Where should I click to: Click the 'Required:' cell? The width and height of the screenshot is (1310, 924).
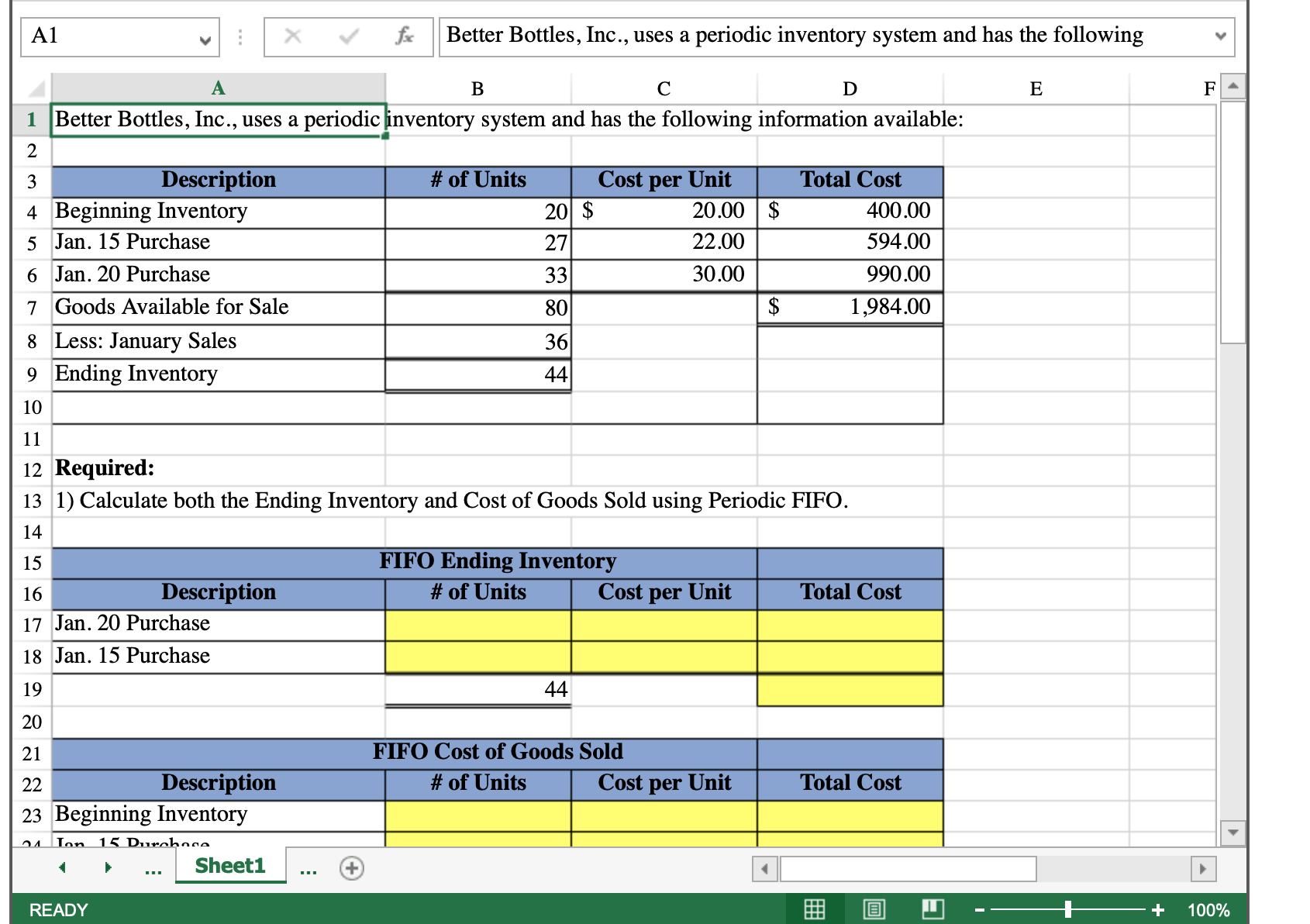tap(219, 469)
